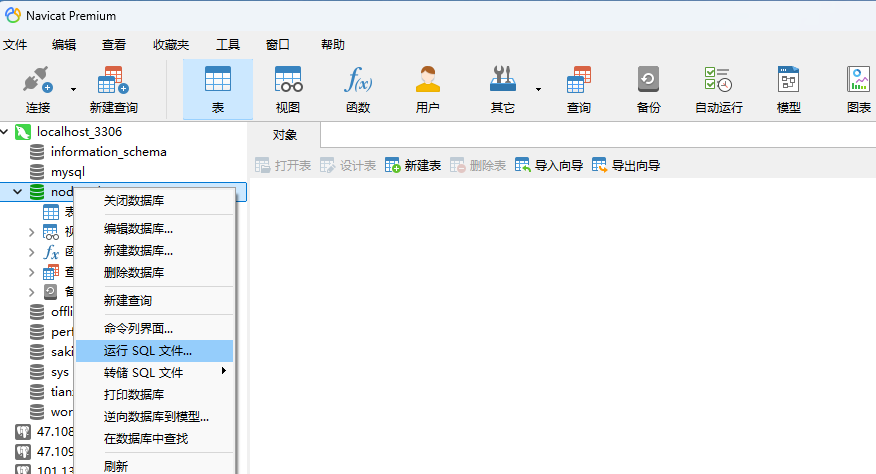The height and width of the screenshot is (474, 876).
Task: Open dropdown arrow next to 其它
Action: [538, 89]
